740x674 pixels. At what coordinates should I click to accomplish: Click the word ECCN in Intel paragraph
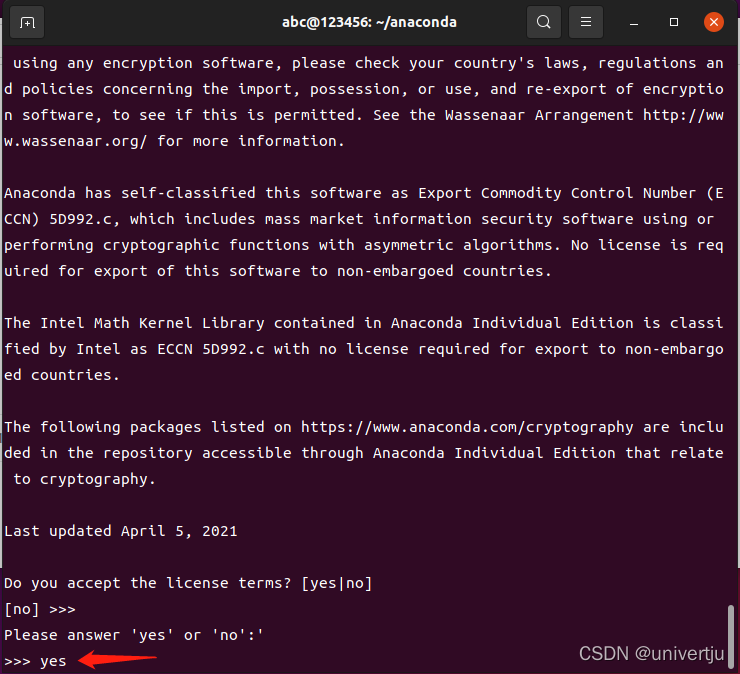coord(175,349)
